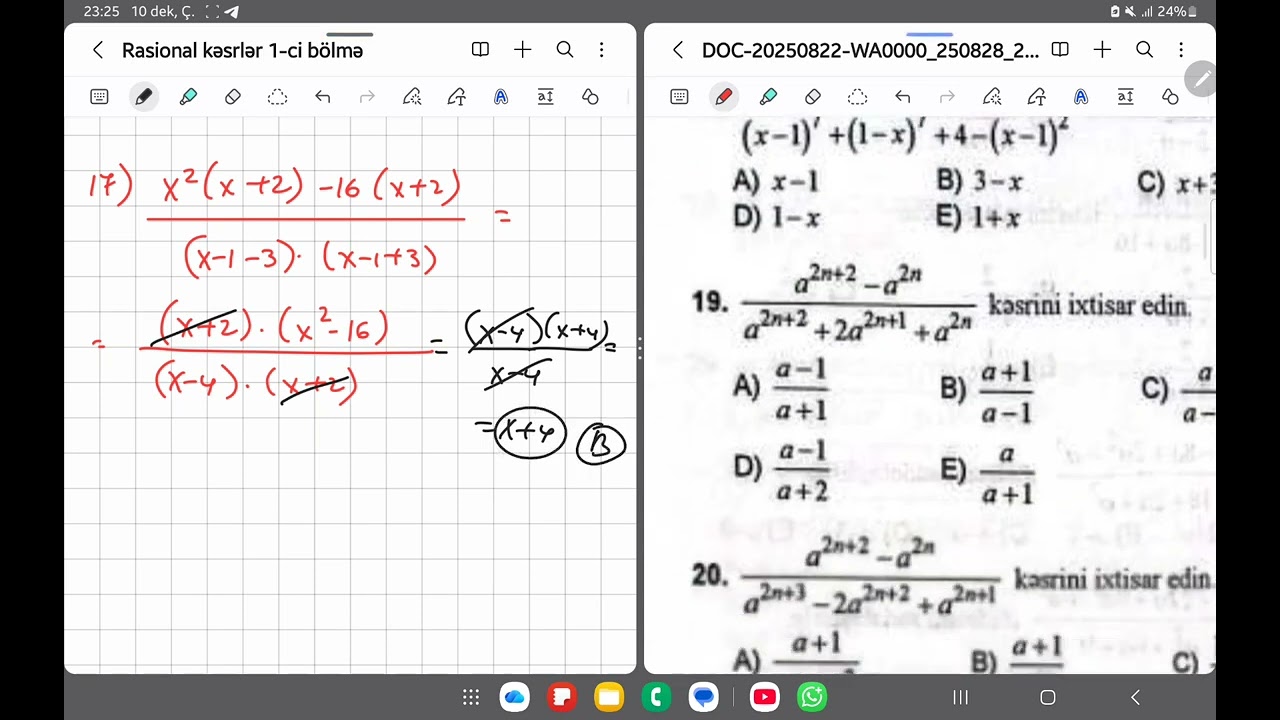Open shape drawing tool in right note
The height and width of the screenshot is (720, 1280).
pos(1036,97)
